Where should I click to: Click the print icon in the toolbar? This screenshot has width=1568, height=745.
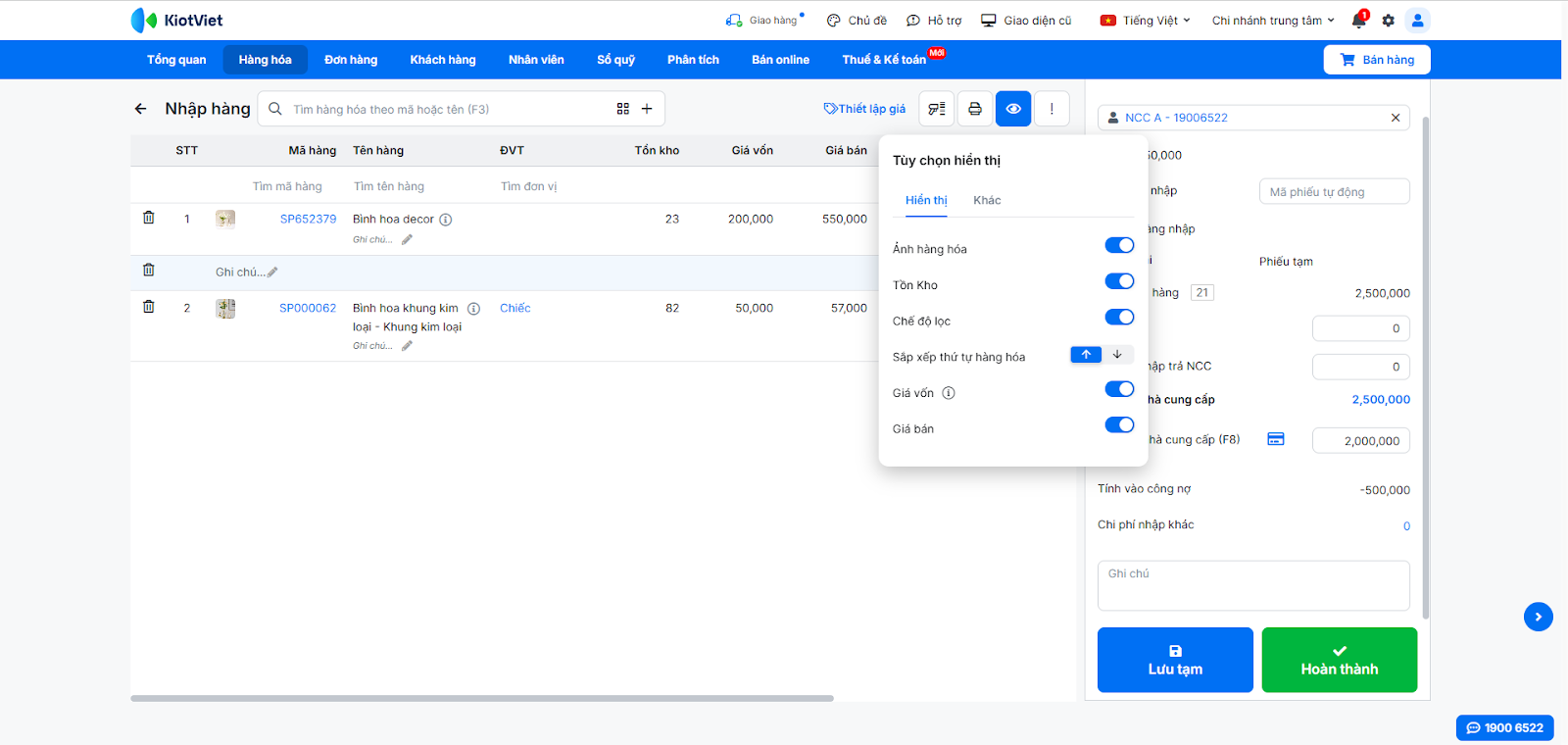pos(974,109)
